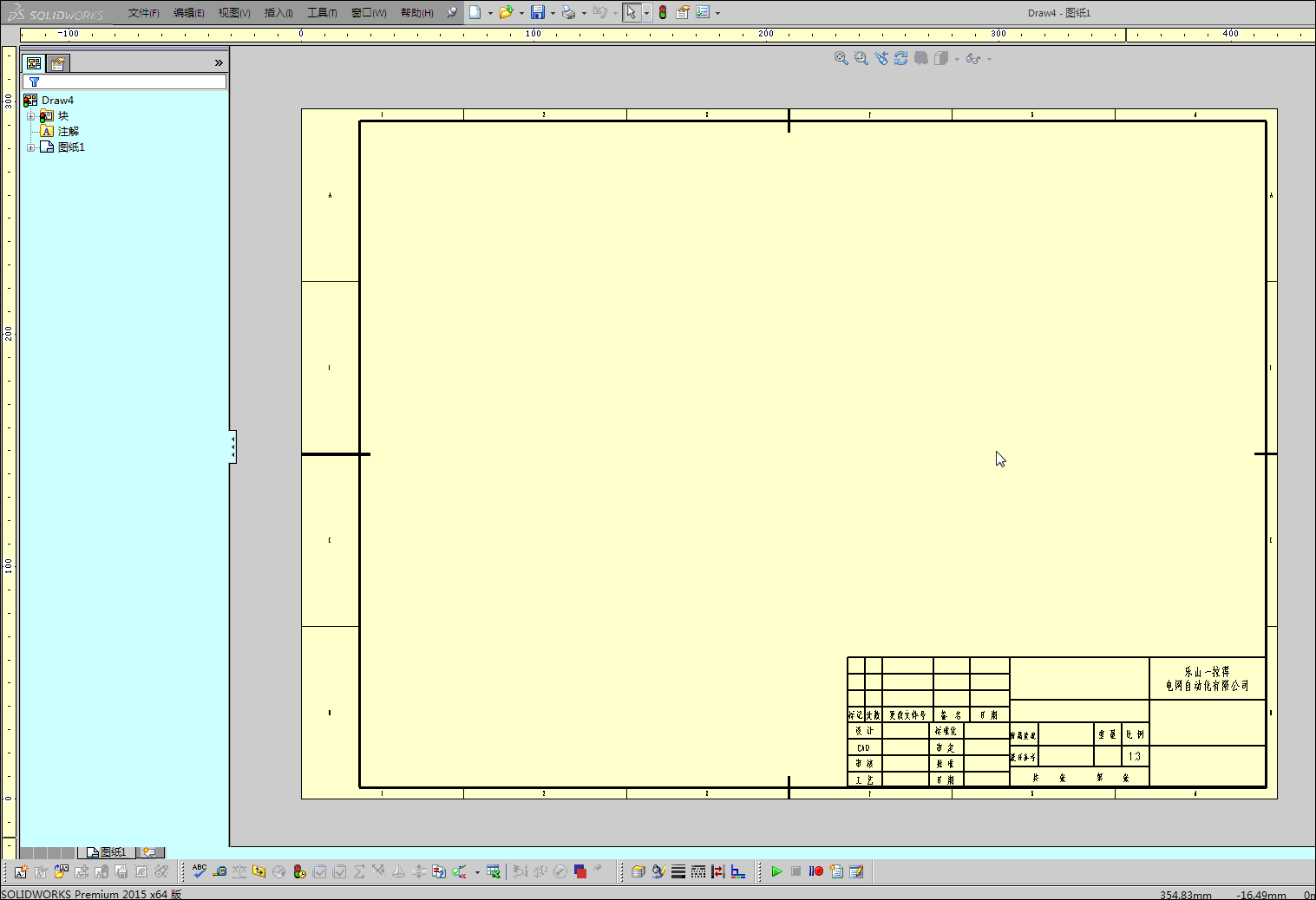Image resolution: width=1316 pixels, height=900 pixels.
Task: Click the 1:3 scale value in the title block
Action: 1135,756
